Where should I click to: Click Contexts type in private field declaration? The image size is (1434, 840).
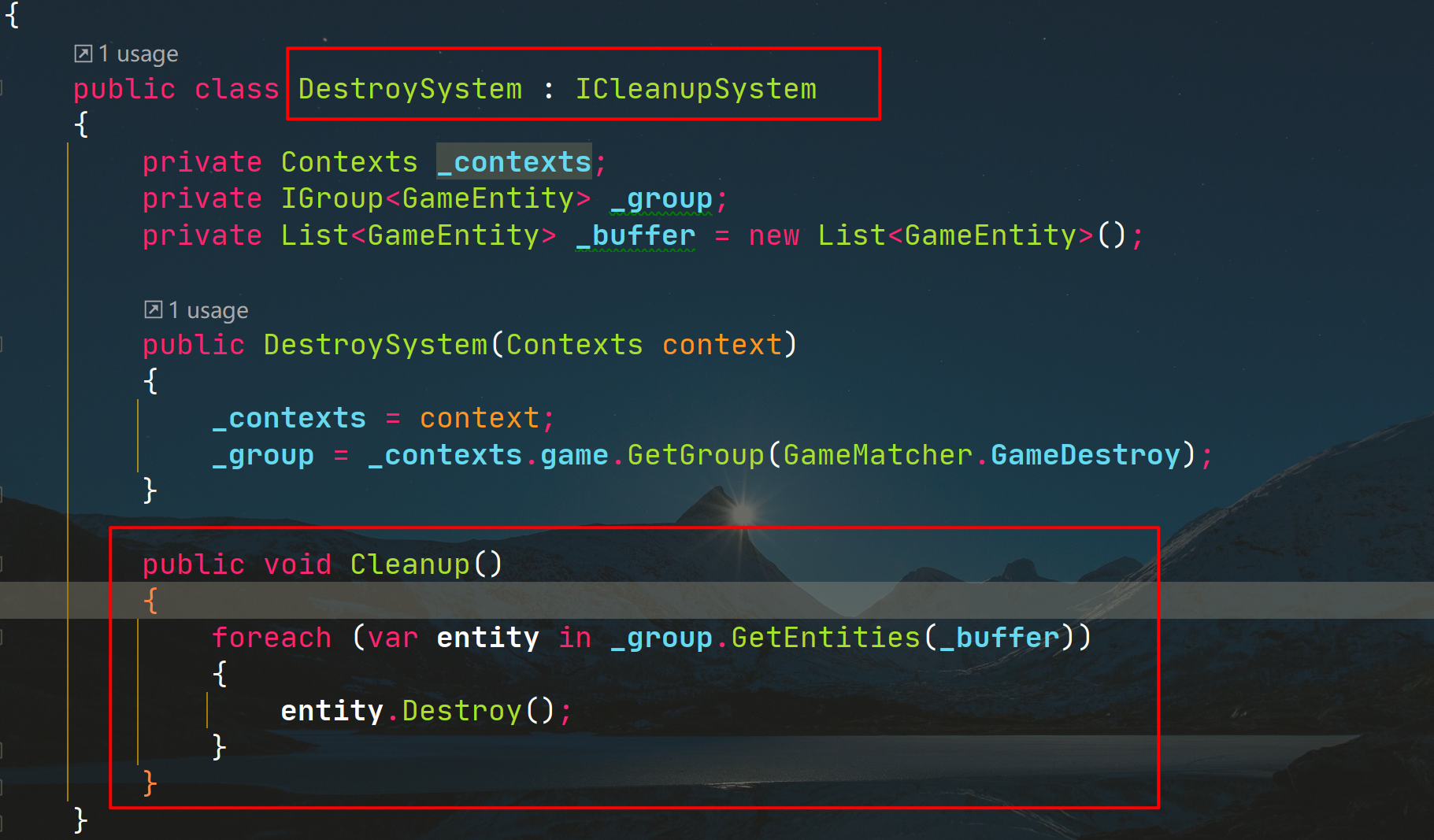tap(350, 162)
